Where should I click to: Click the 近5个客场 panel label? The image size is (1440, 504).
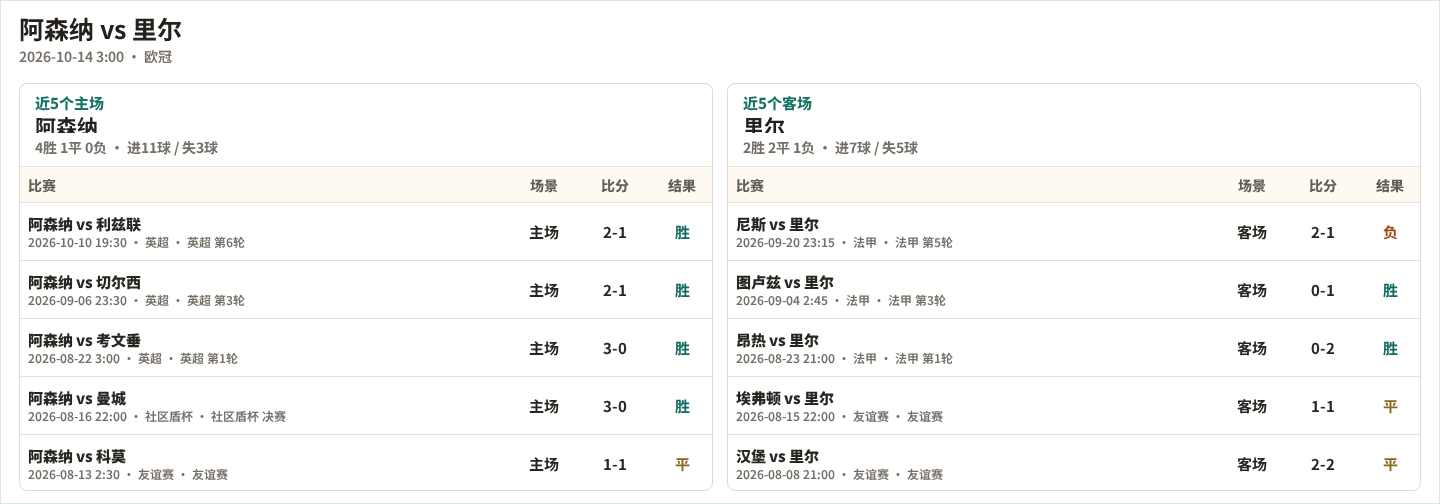pos(777,103)
